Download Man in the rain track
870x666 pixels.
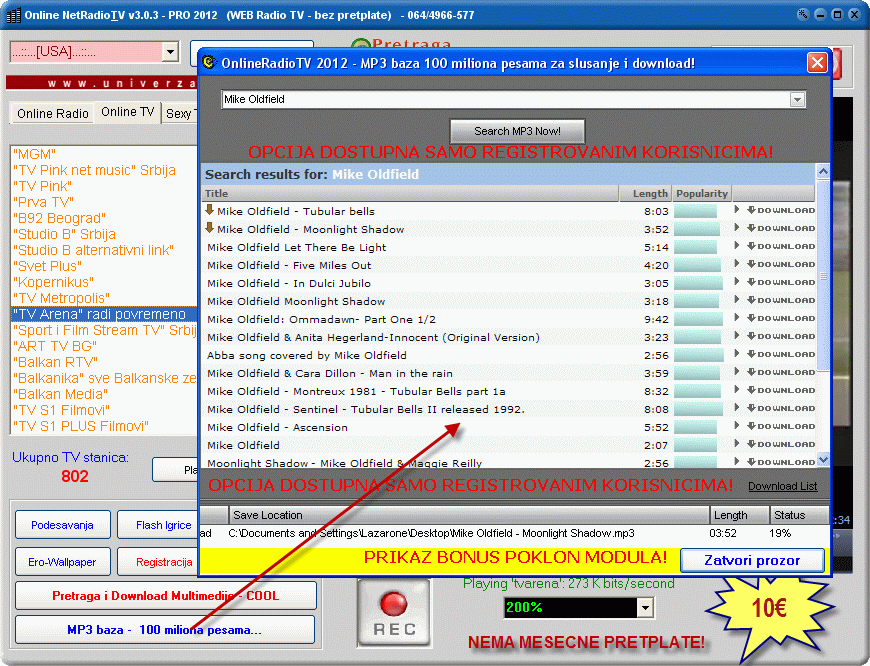[x=780, y=373]
